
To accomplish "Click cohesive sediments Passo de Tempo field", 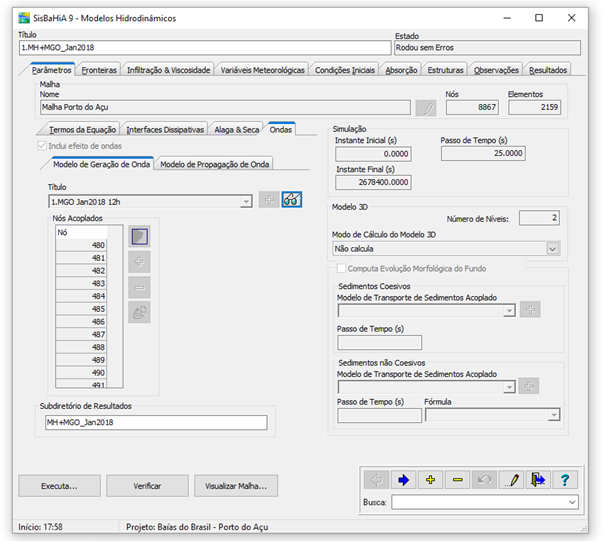I will [x=379, y=343].
